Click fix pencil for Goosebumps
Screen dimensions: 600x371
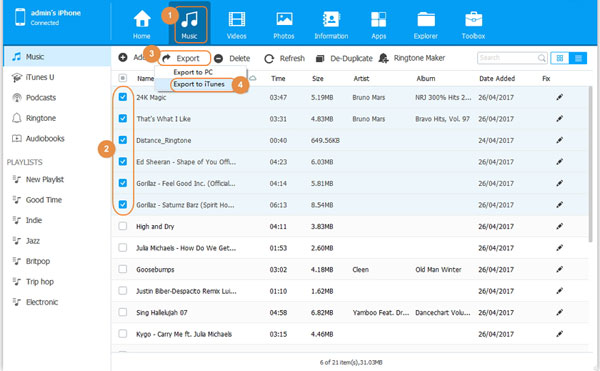(x=559, y=269)
